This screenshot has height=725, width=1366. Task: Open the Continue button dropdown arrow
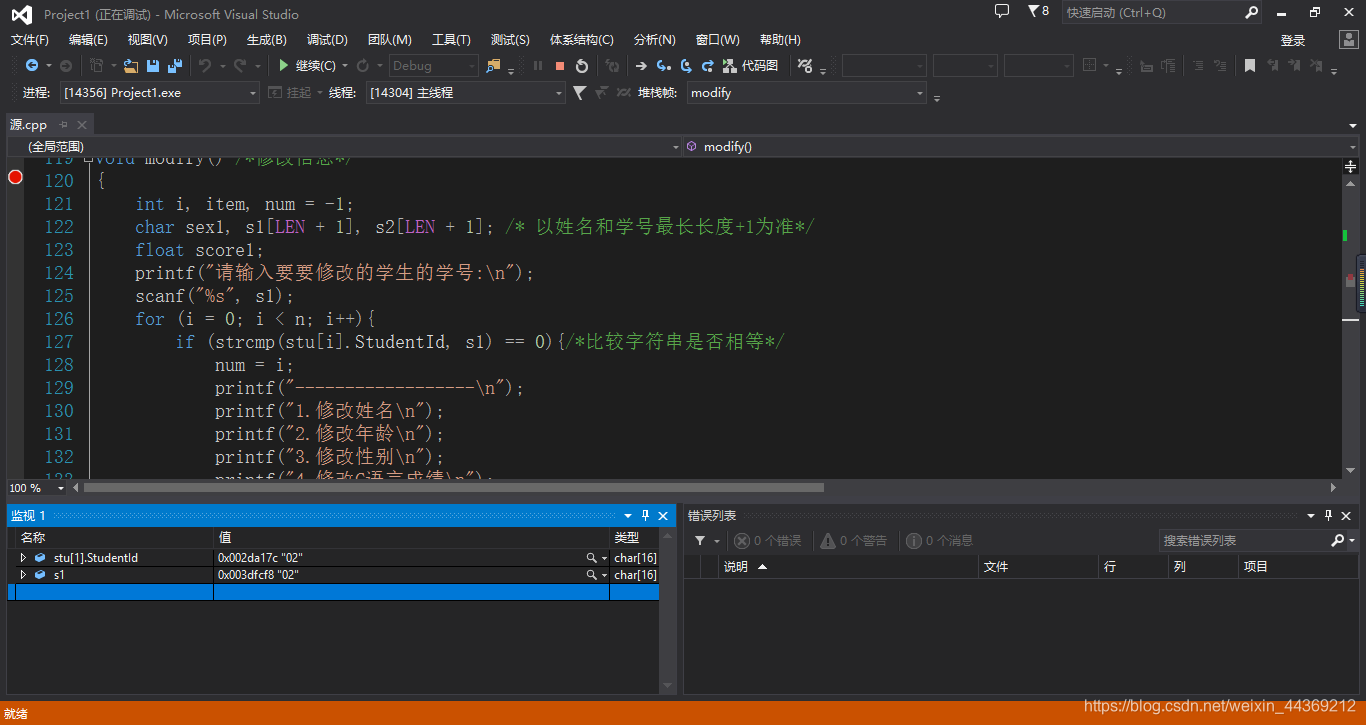(x=345, y=66)
